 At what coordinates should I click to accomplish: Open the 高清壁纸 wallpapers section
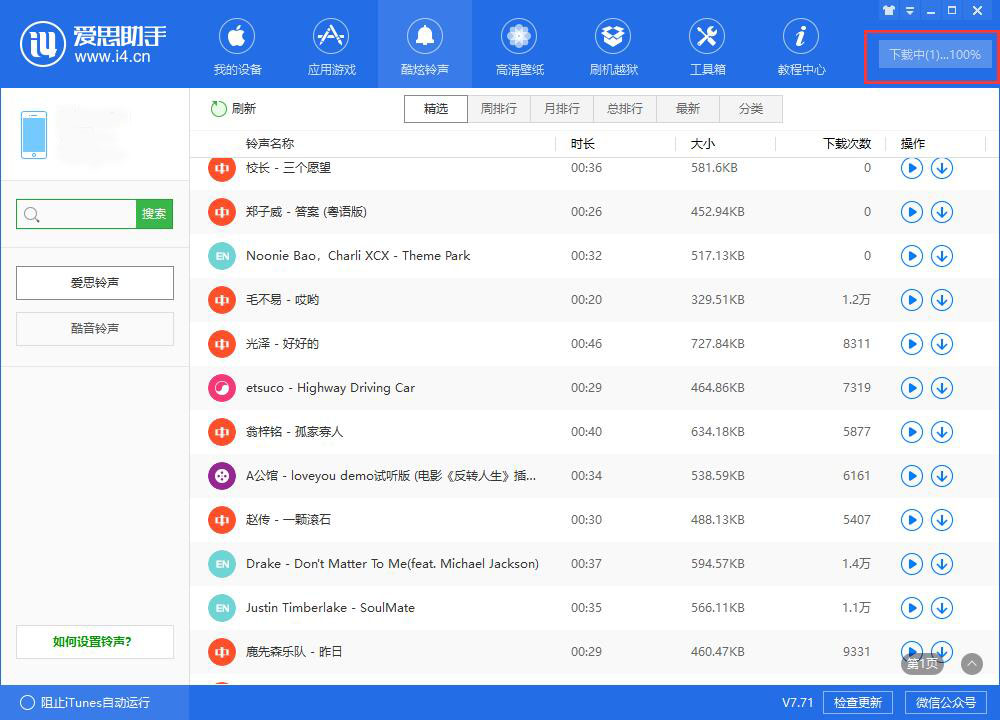pos(519,43)
